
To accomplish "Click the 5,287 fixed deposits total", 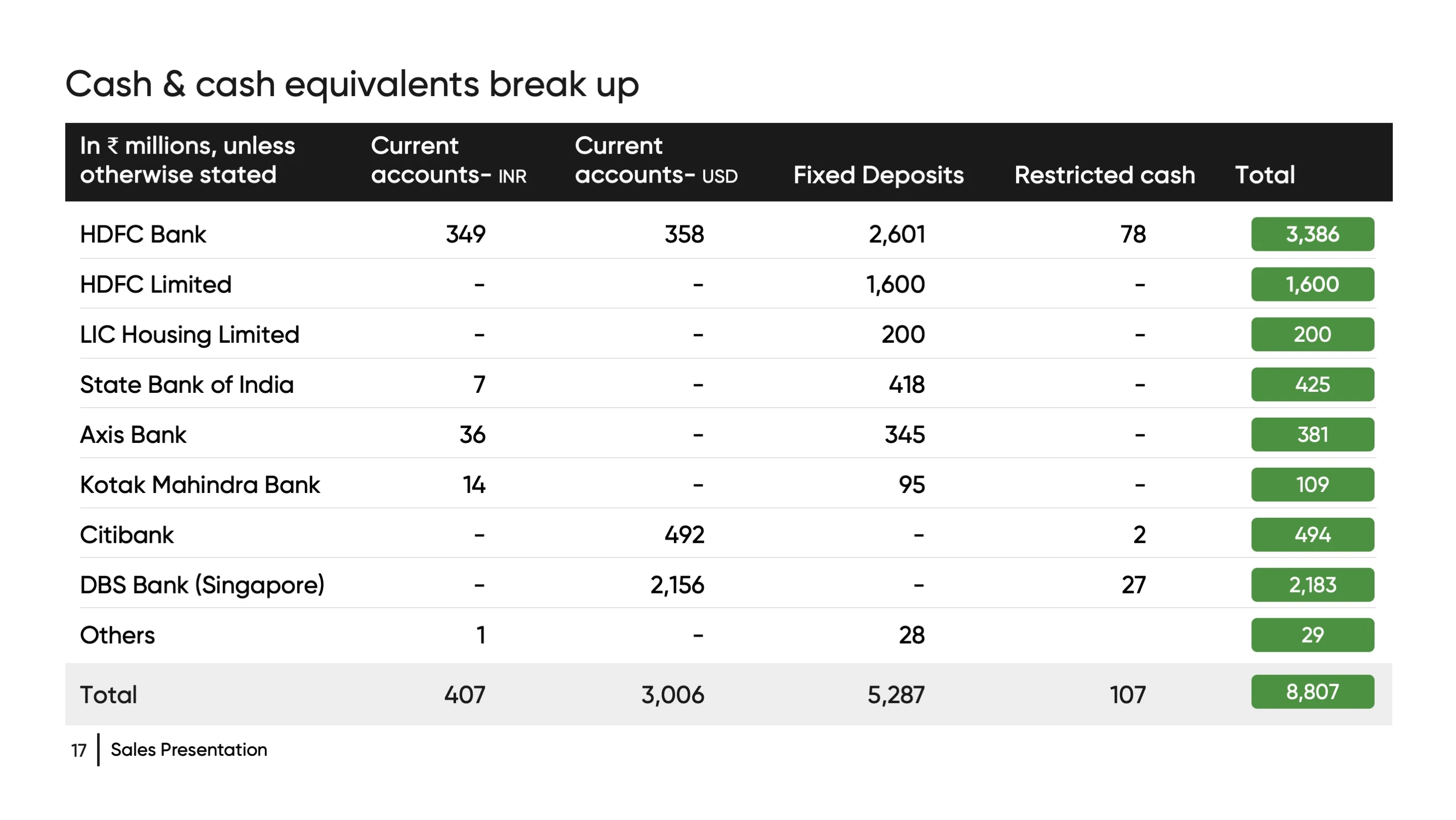I will [x=896, y=695].
